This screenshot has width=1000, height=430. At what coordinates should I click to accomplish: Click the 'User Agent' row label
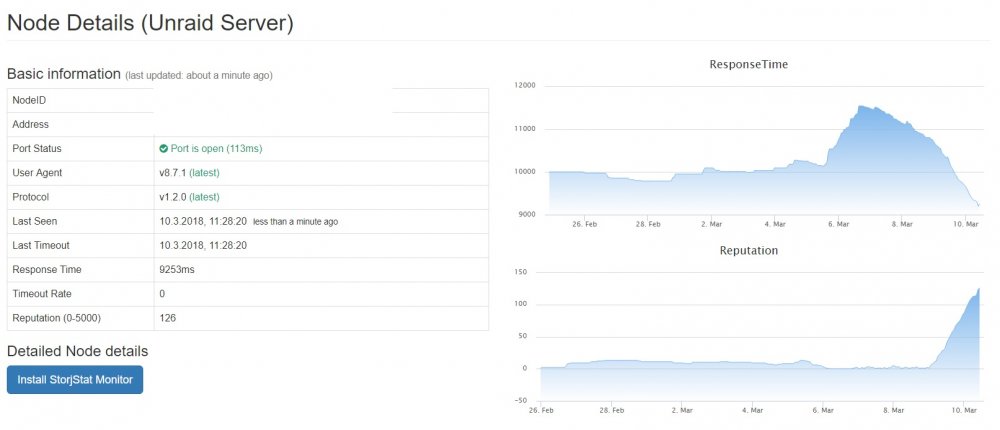pyautogui.click(x=37, y=173)
